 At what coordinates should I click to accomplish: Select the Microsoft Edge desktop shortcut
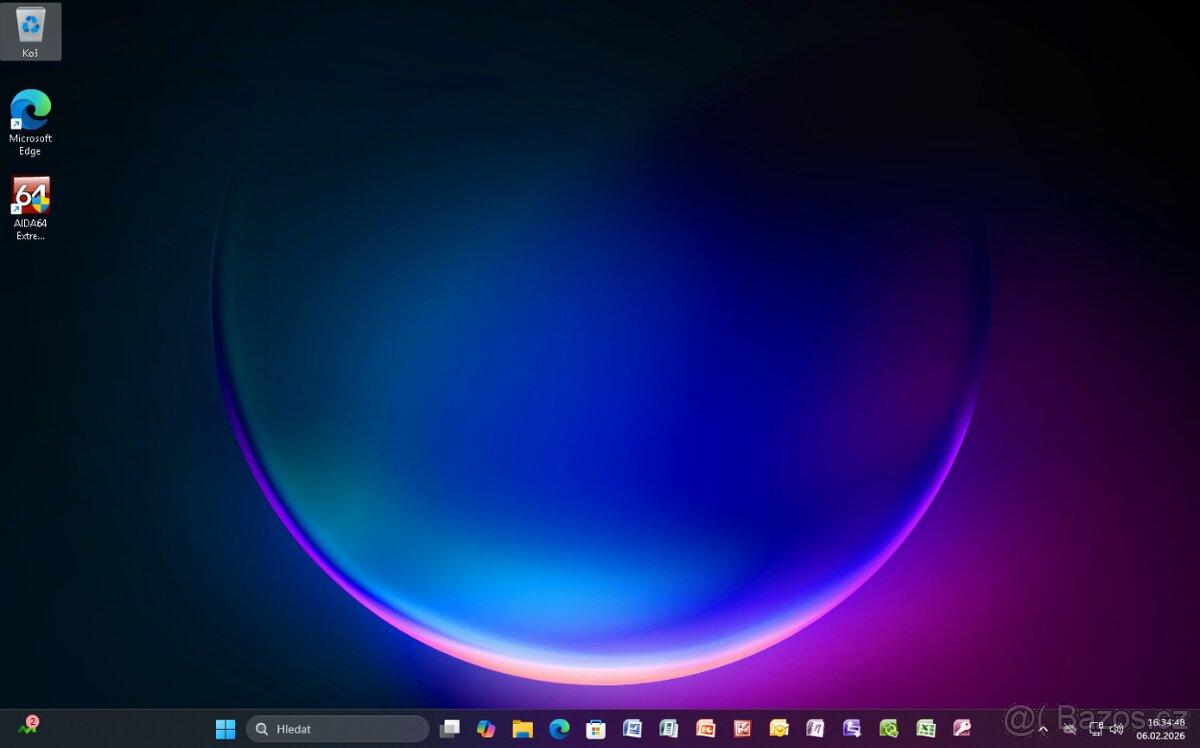tap(30, 122)
